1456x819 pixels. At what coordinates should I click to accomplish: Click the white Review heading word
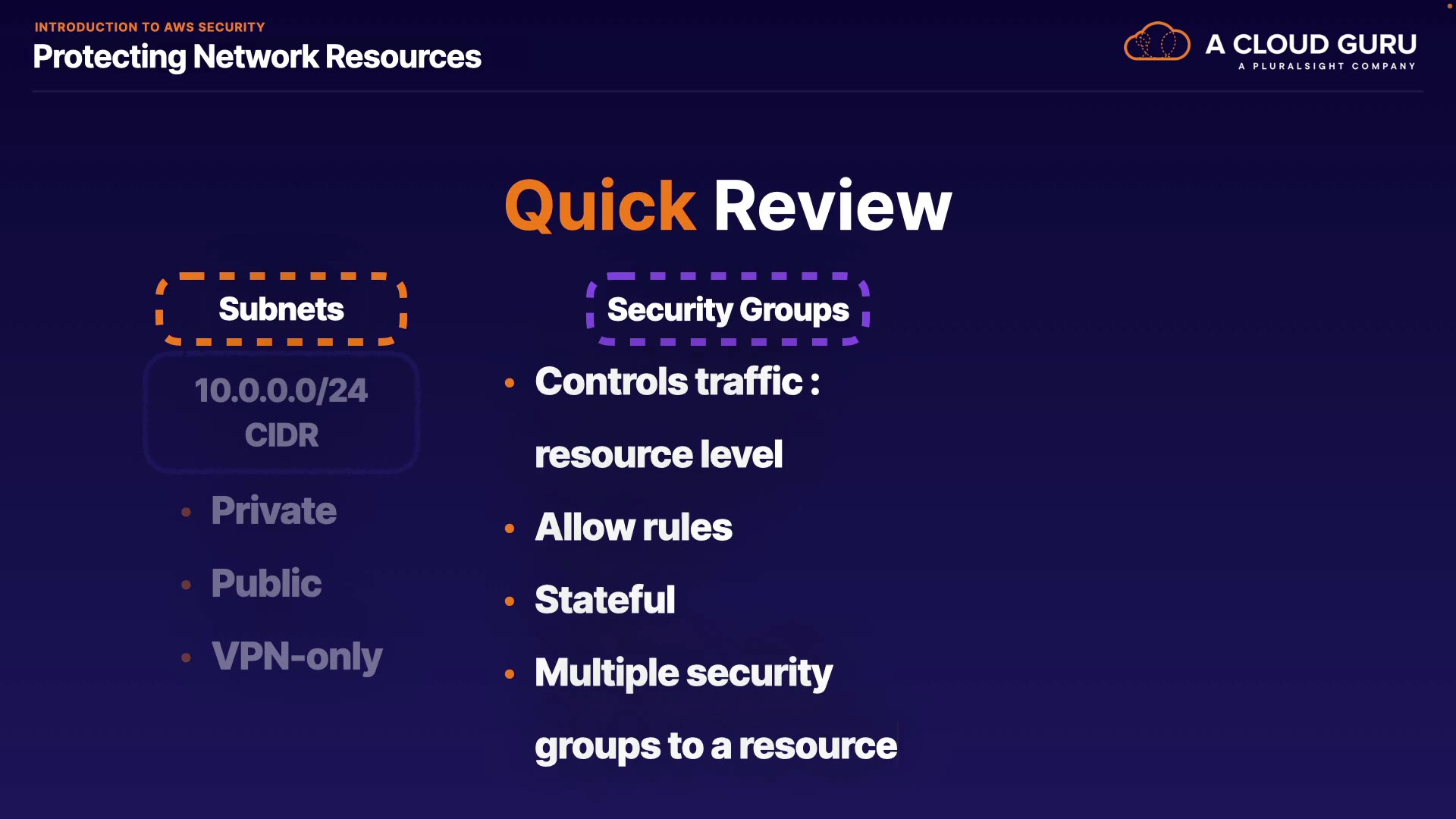click(x=832, y=206)
